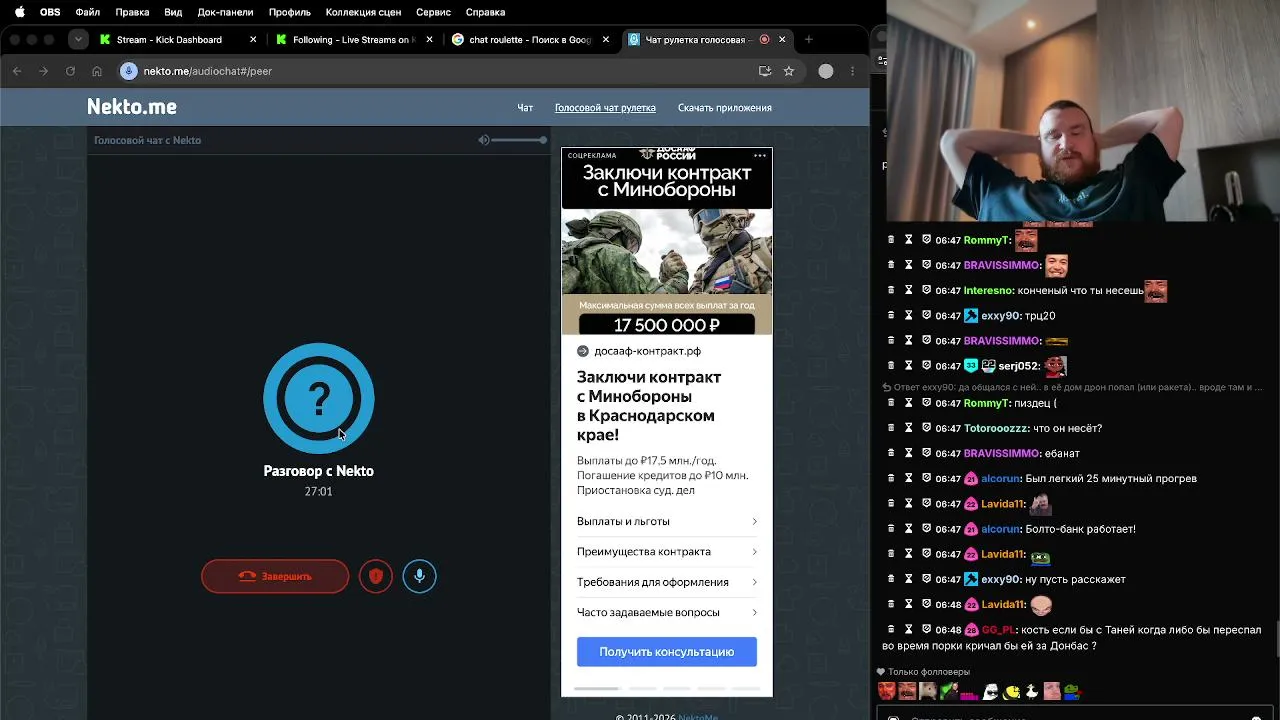Expand Выплаты и льготы in the ad
The width and height of the screenshot is (1280, 720).
(667, 521)
